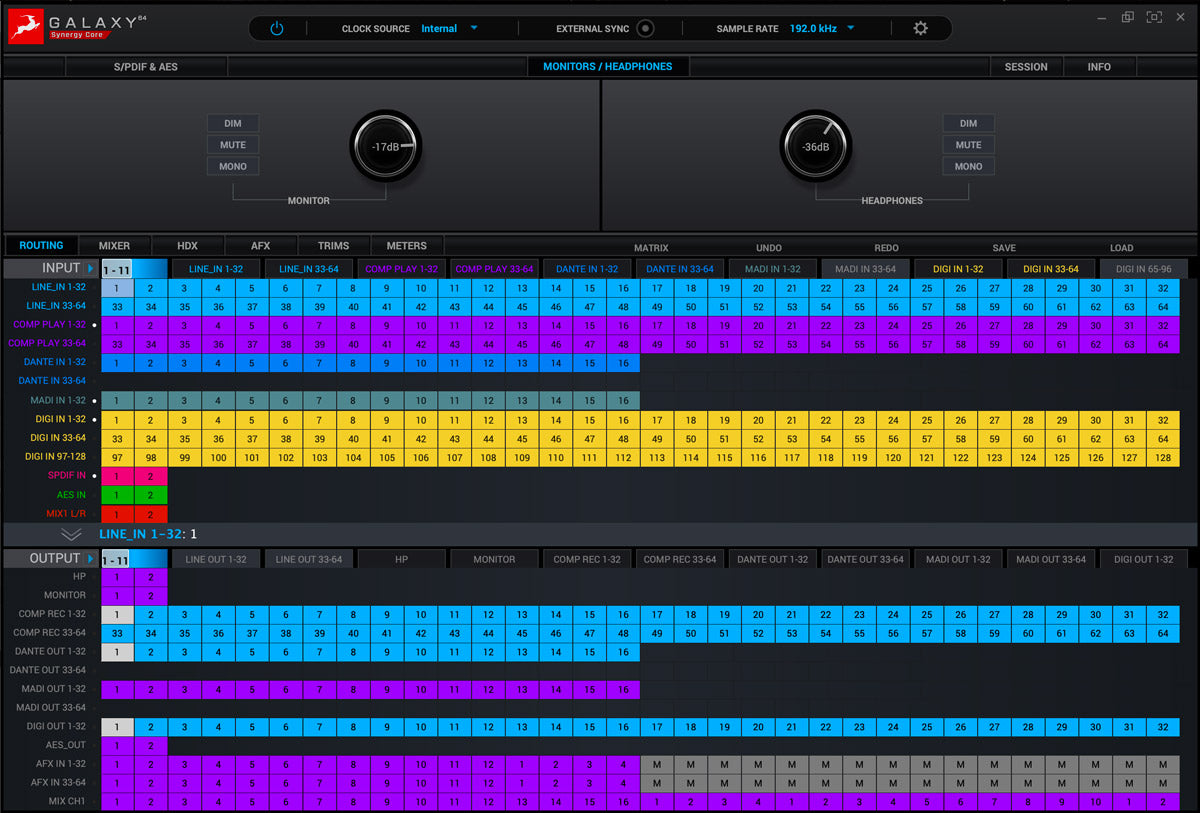
Task: Click the UNDO button
Action: point(768,248)
